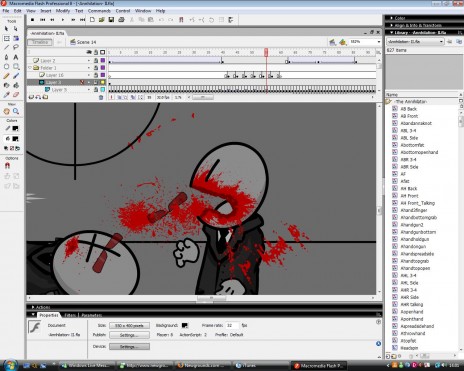464x371 pixels.
Task: Click the Device Settings button
Action: 129,347
